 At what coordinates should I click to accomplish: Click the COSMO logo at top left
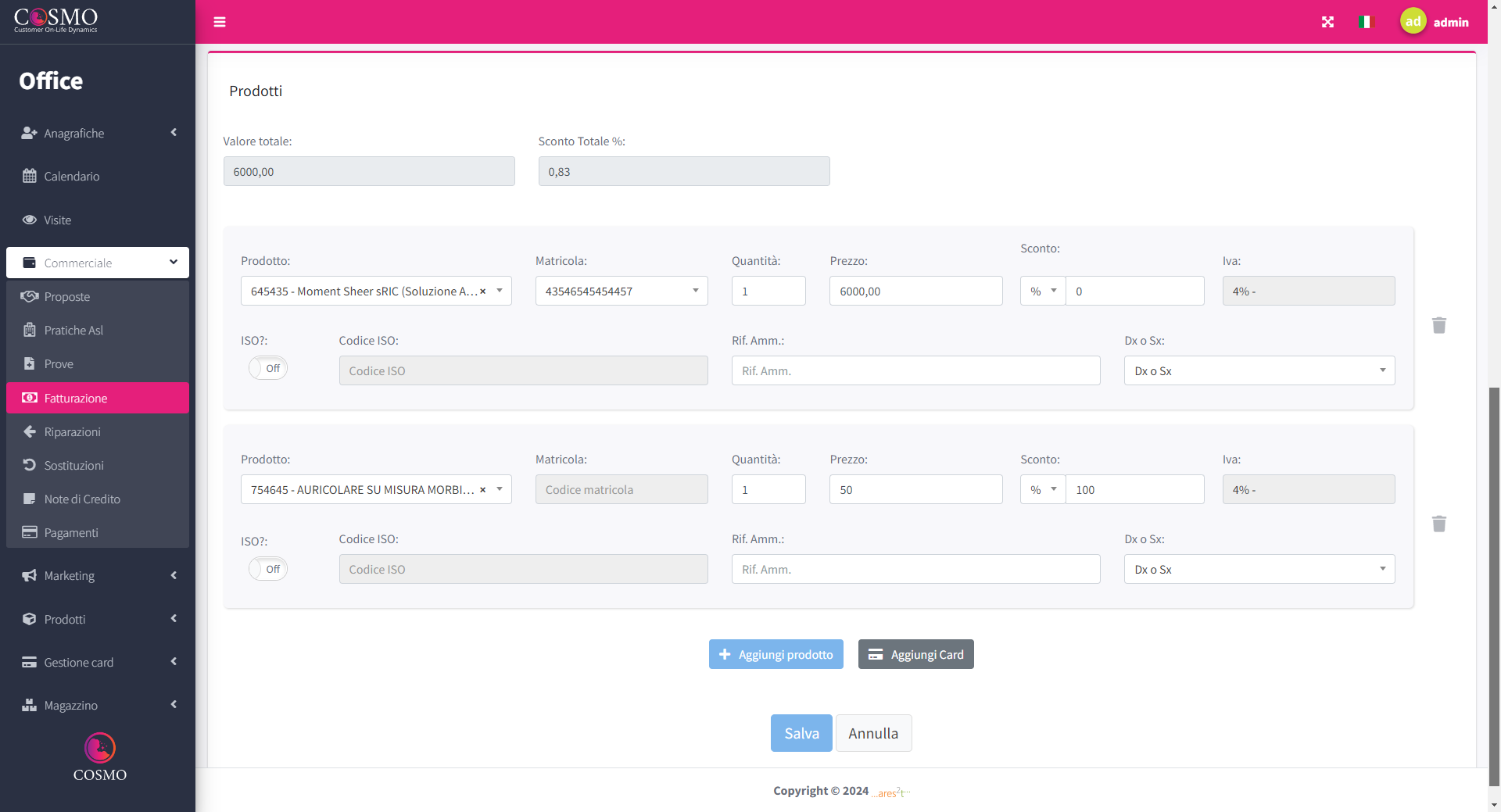tap(56, 20)
